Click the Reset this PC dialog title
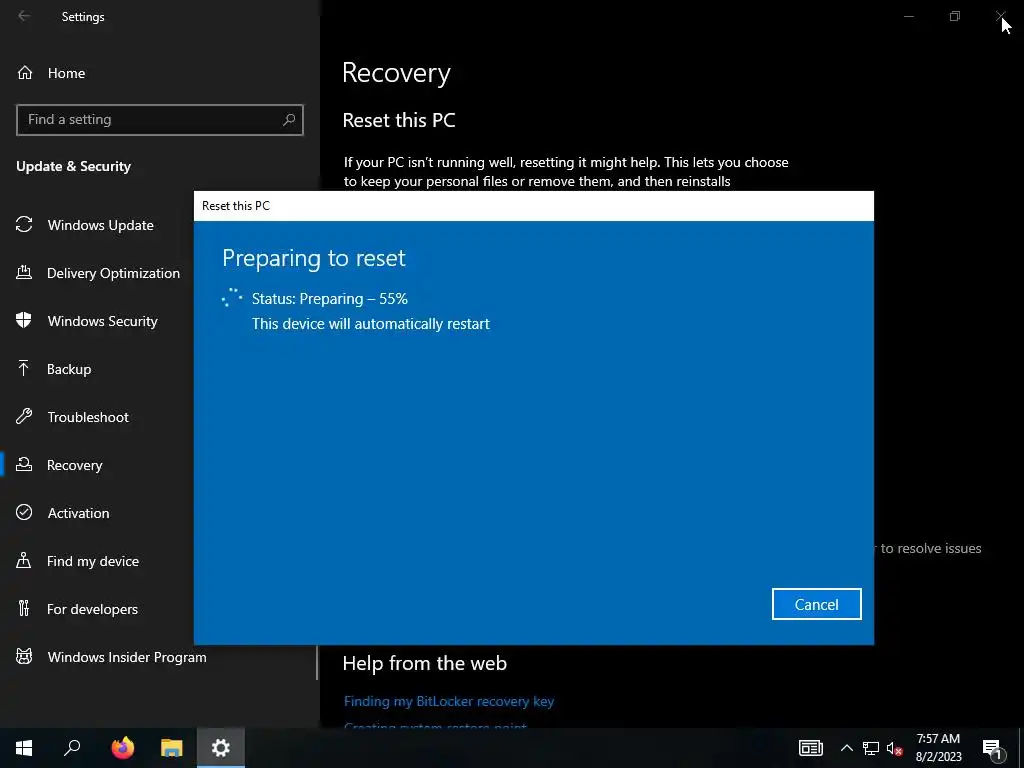Screen dimensions: 1024x768 pos(236,206)
